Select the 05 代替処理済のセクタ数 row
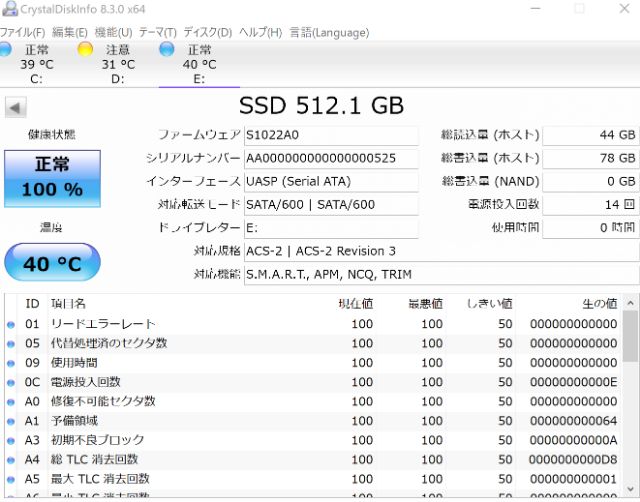 coord(313,343)
